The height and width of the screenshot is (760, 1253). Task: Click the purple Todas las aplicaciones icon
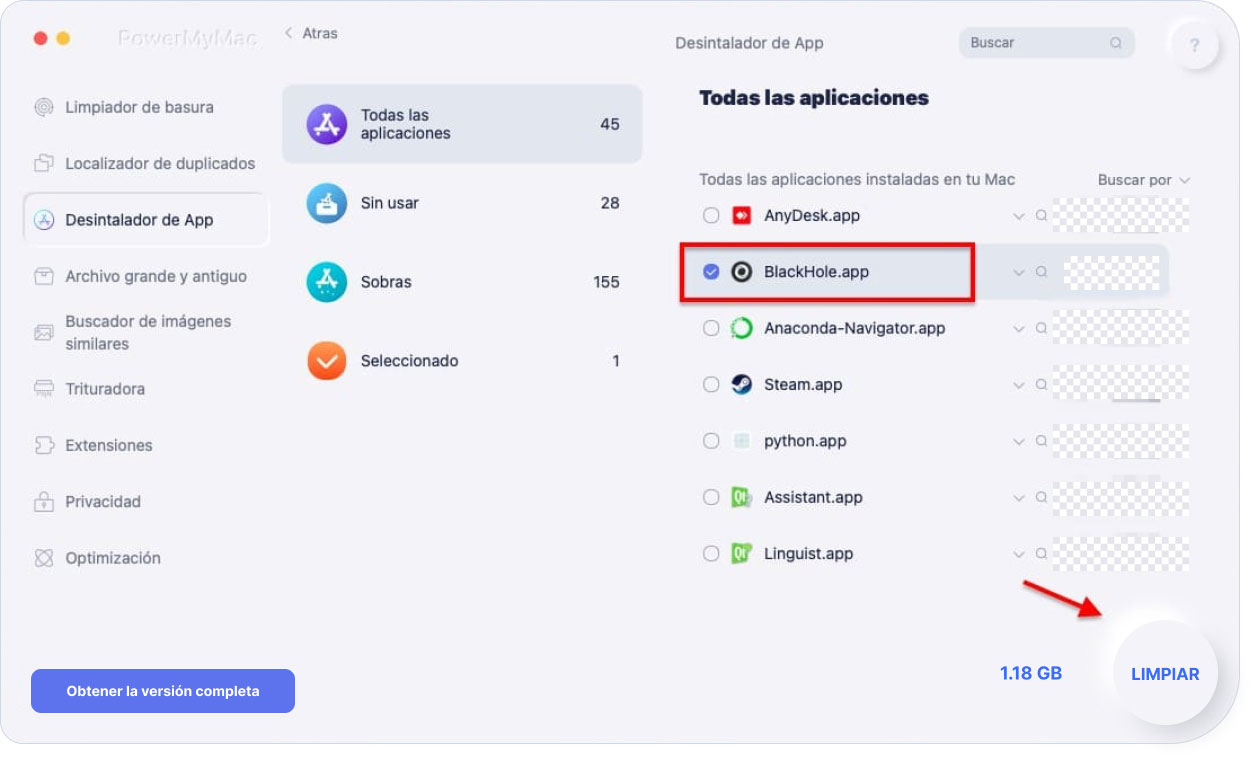(x=327, y=124)
